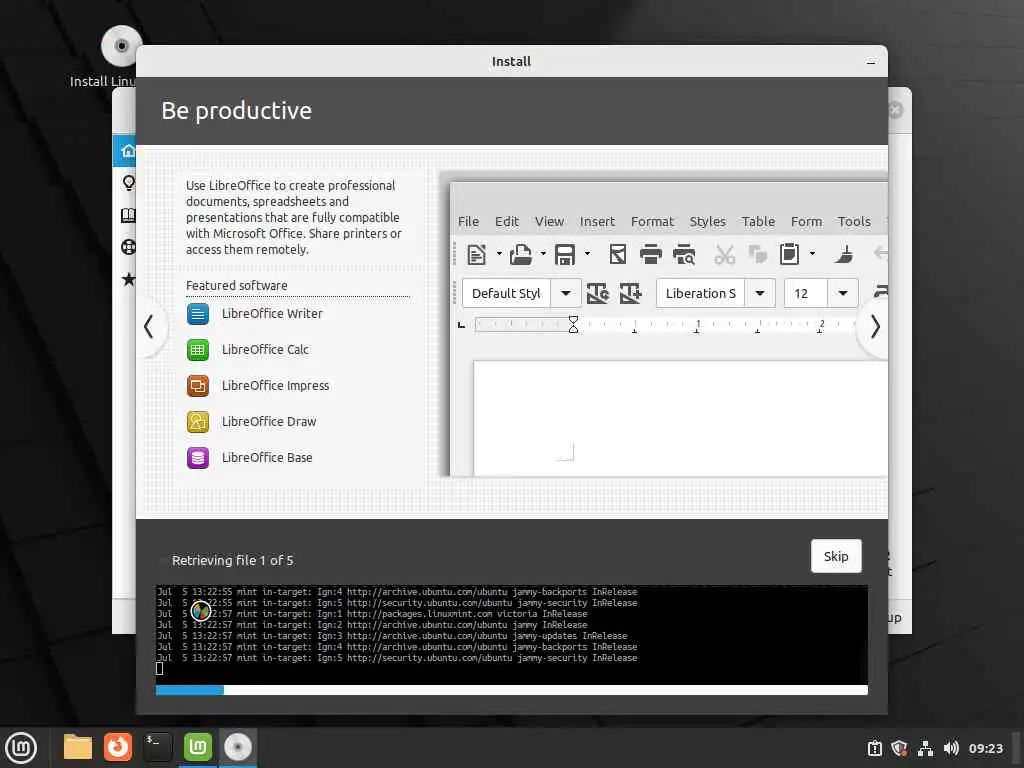Select LibreOffice Calc text label
Screen dimensions: 1024x768
click(265, 349)
